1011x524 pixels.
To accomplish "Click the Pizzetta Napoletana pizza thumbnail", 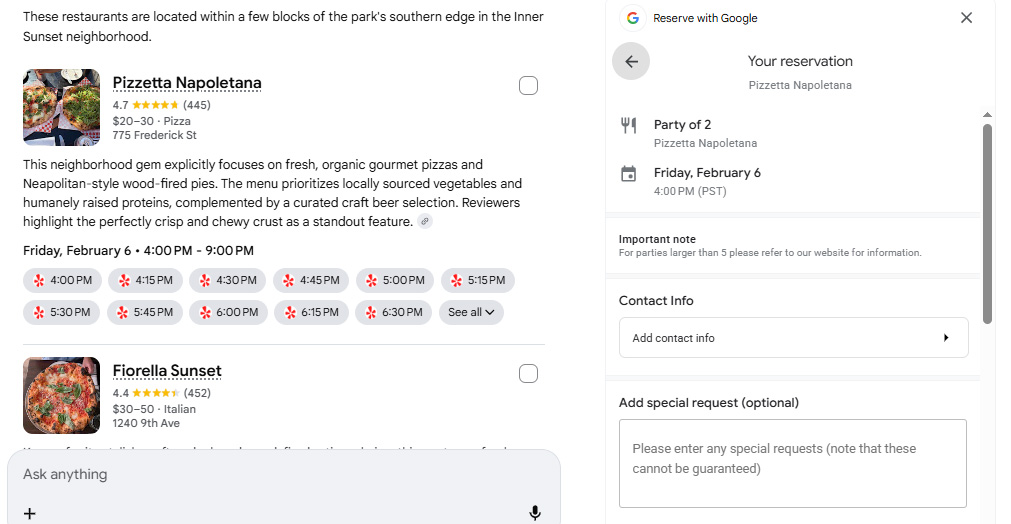I will [x=62, y=107].
